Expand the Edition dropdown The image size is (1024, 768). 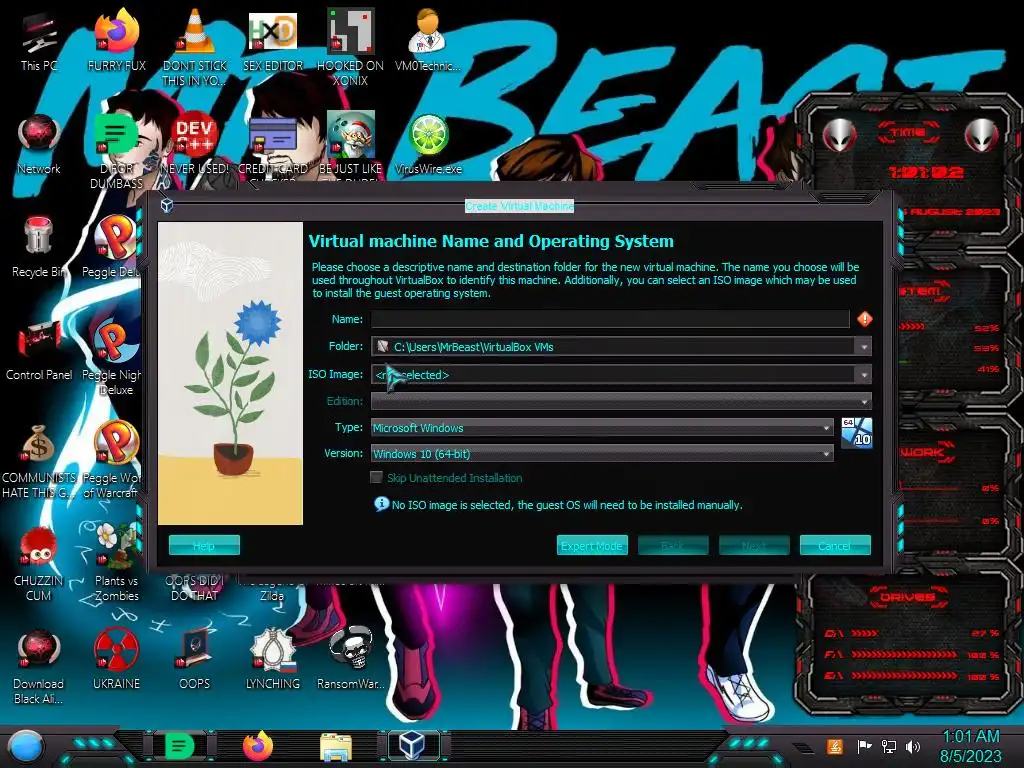click(x=621, y=401)
